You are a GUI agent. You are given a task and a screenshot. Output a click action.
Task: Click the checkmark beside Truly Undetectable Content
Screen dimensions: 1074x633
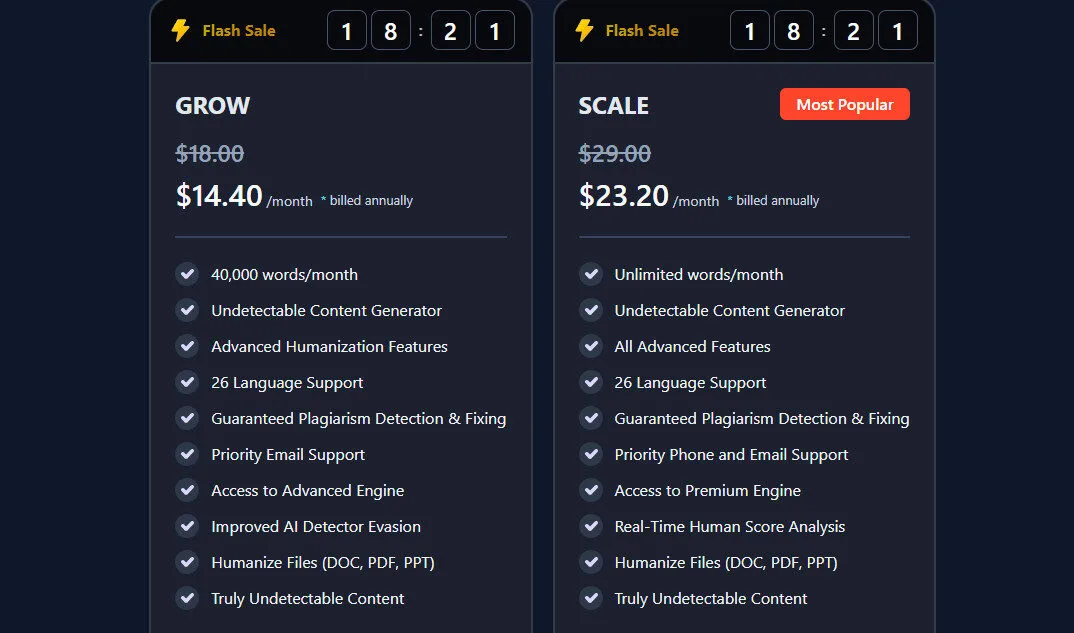[187, 598]
